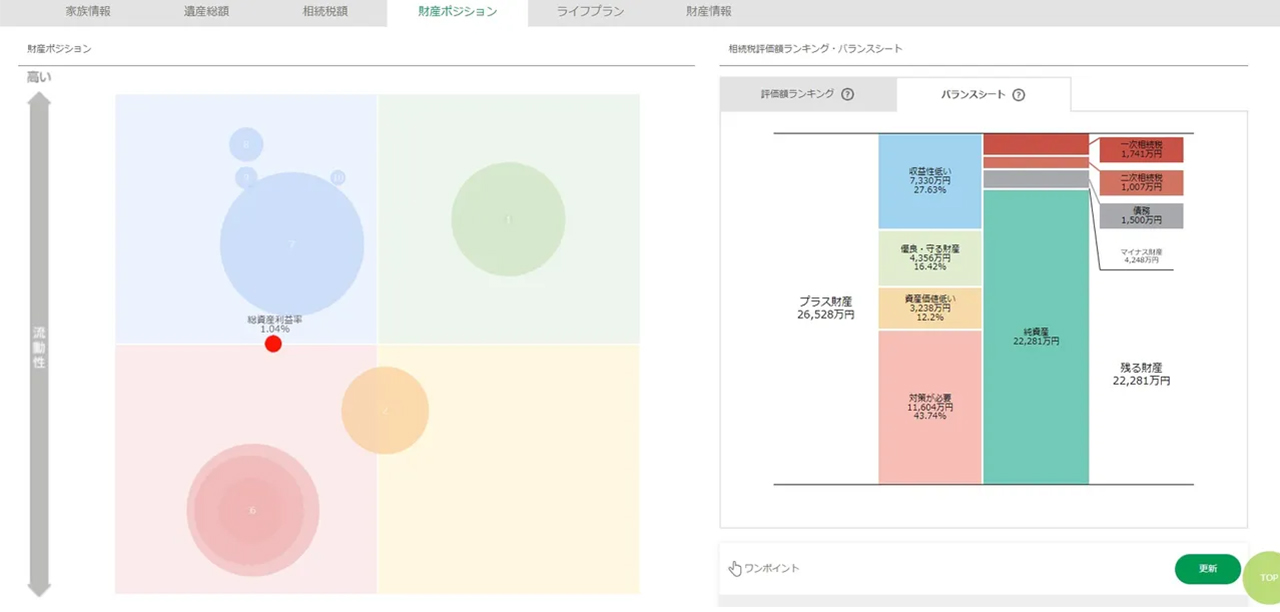Click help icon next to バランスシート
Image resolution: width=1280 pixels, height=612 pixels.
[x=1018, y=95]
